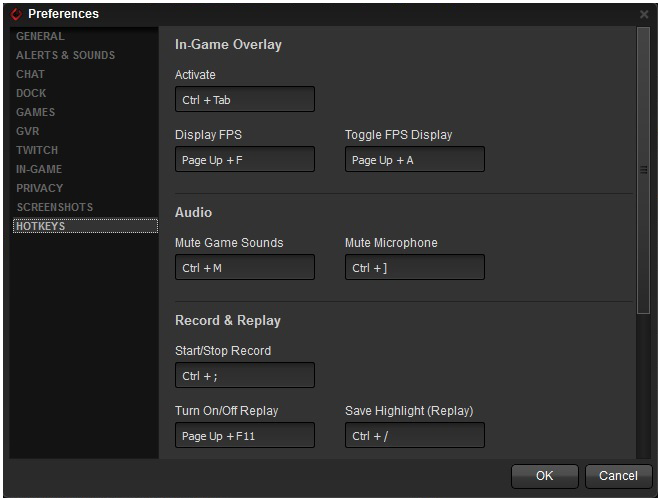Image resolution: width=660 pixels, height=500 pixels.
Task: Click the Raptr logo icon in title bar
Action: (x=15, y=14)
